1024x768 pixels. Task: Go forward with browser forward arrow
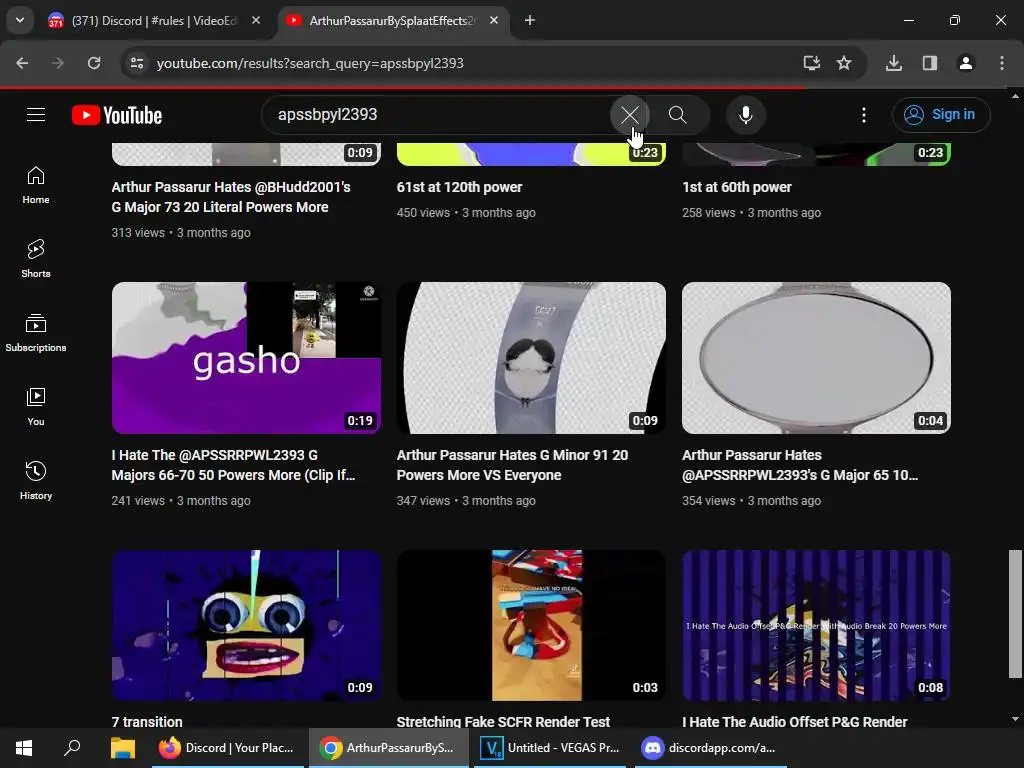coord(58,63)
